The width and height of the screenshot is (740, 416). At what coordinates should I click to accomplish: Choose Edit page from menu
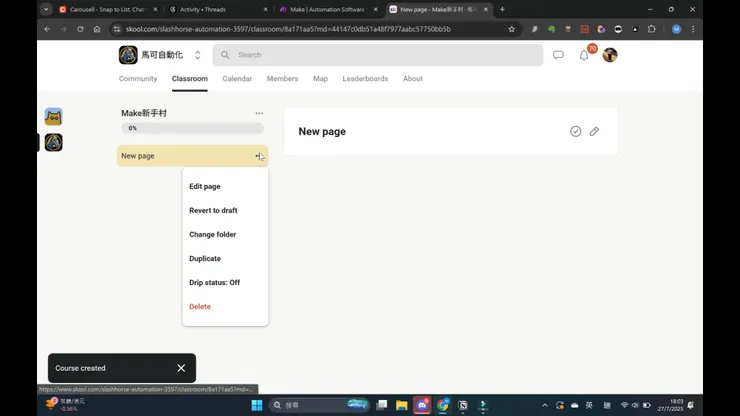pos(205,187)
